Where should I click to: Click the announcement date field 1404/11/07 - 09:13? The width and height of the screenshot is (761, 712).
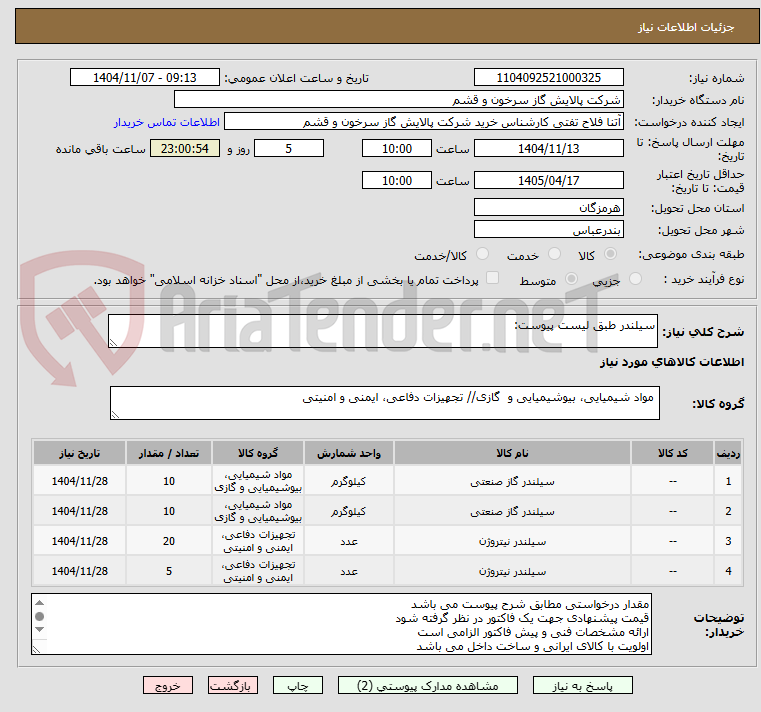(x=145, y=78)
